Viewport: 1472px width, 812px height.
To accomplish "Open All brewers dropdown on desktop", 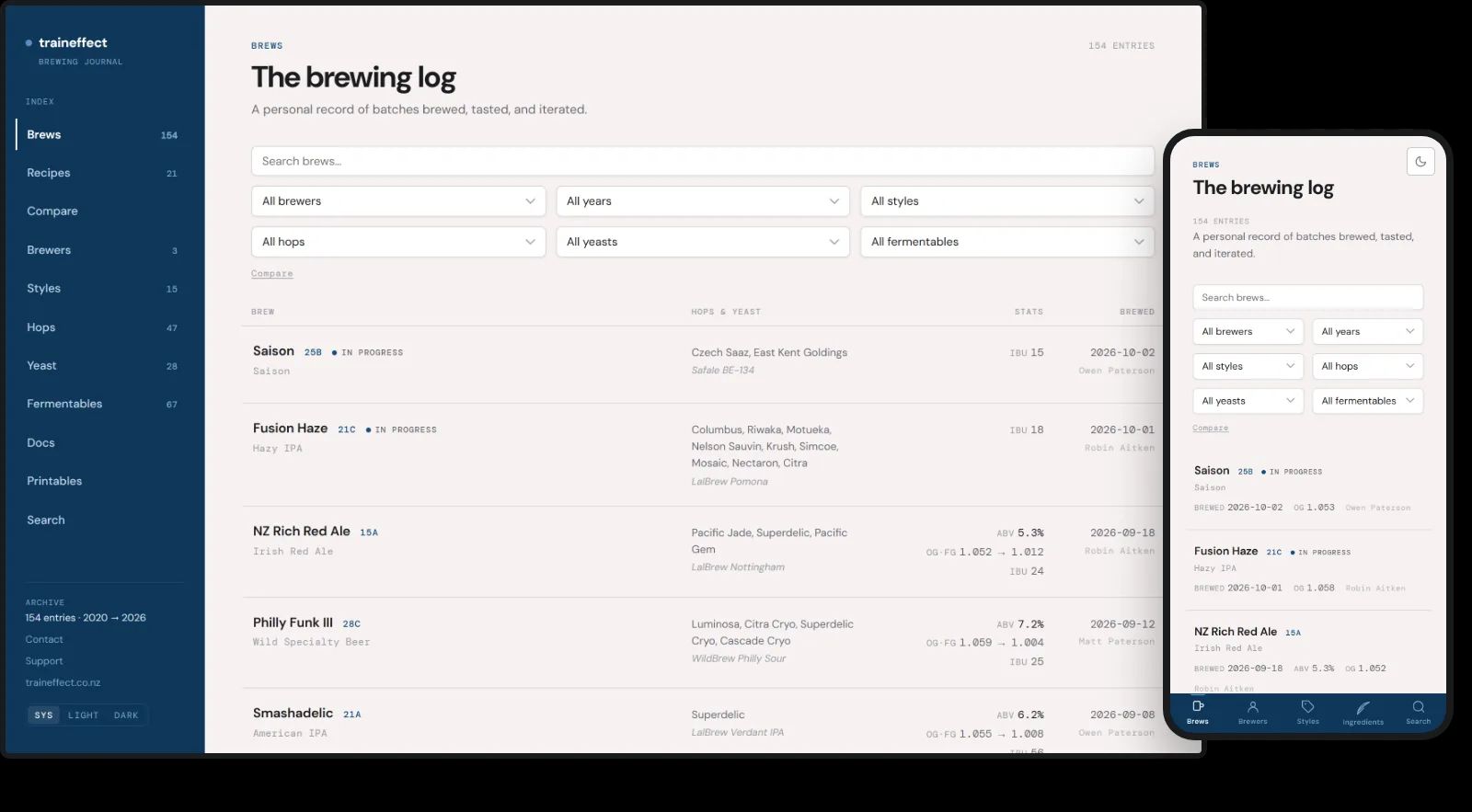I will click(x=398, y=201).
